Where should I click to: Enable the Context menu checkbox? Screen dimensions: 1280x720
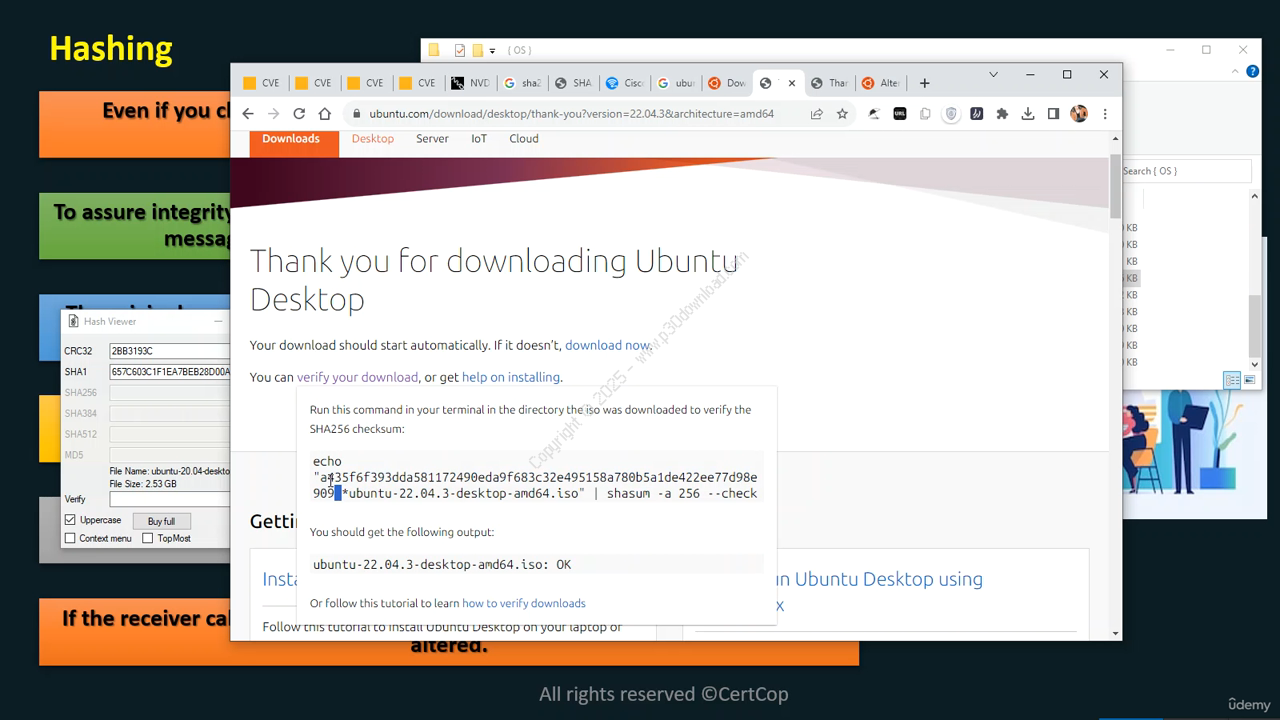pyautogui.click(x=70, y=538)
